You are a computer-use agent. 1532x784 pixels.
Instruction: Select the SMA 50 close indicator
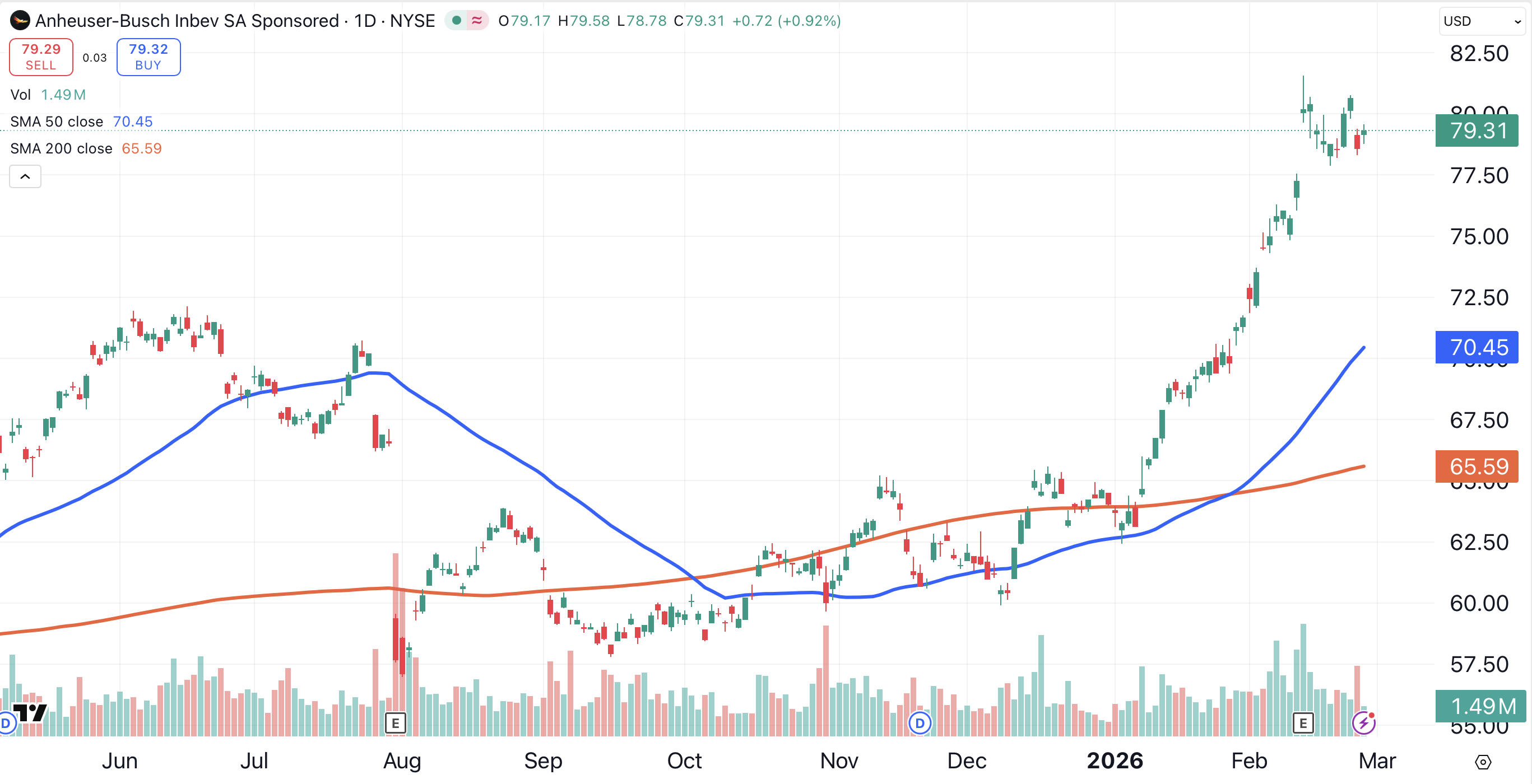pos(57,122)
